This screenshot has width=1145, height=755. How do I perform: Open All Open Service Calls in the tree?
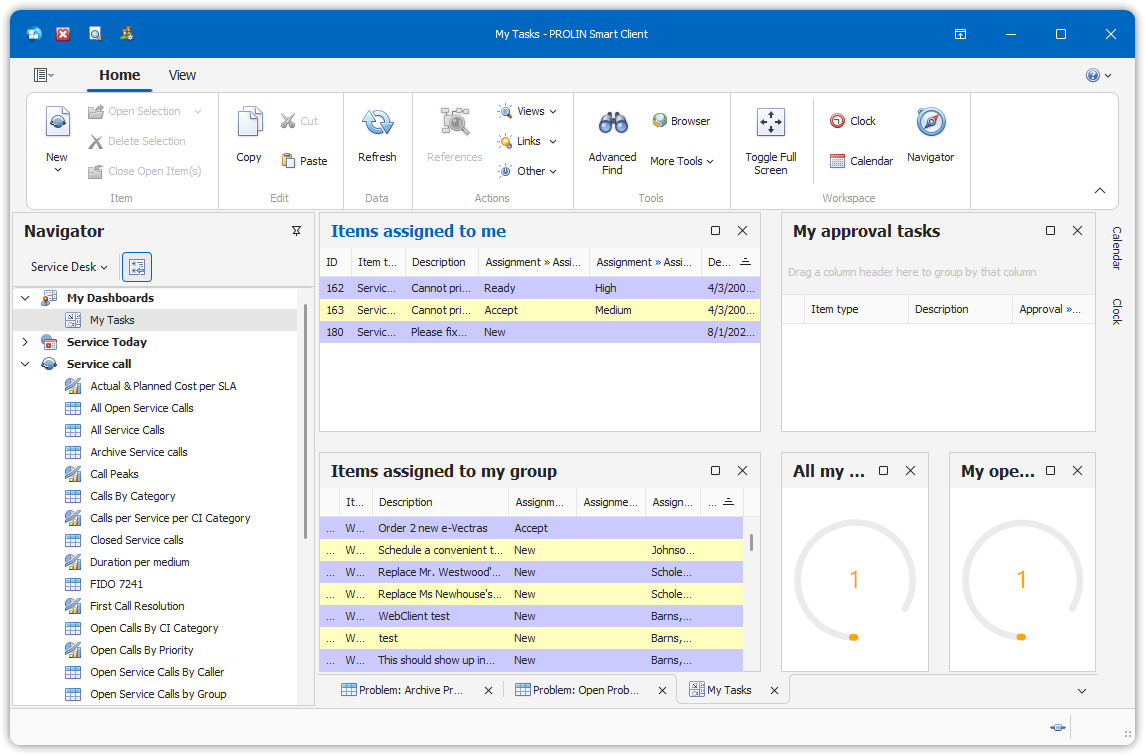[141, 408]
